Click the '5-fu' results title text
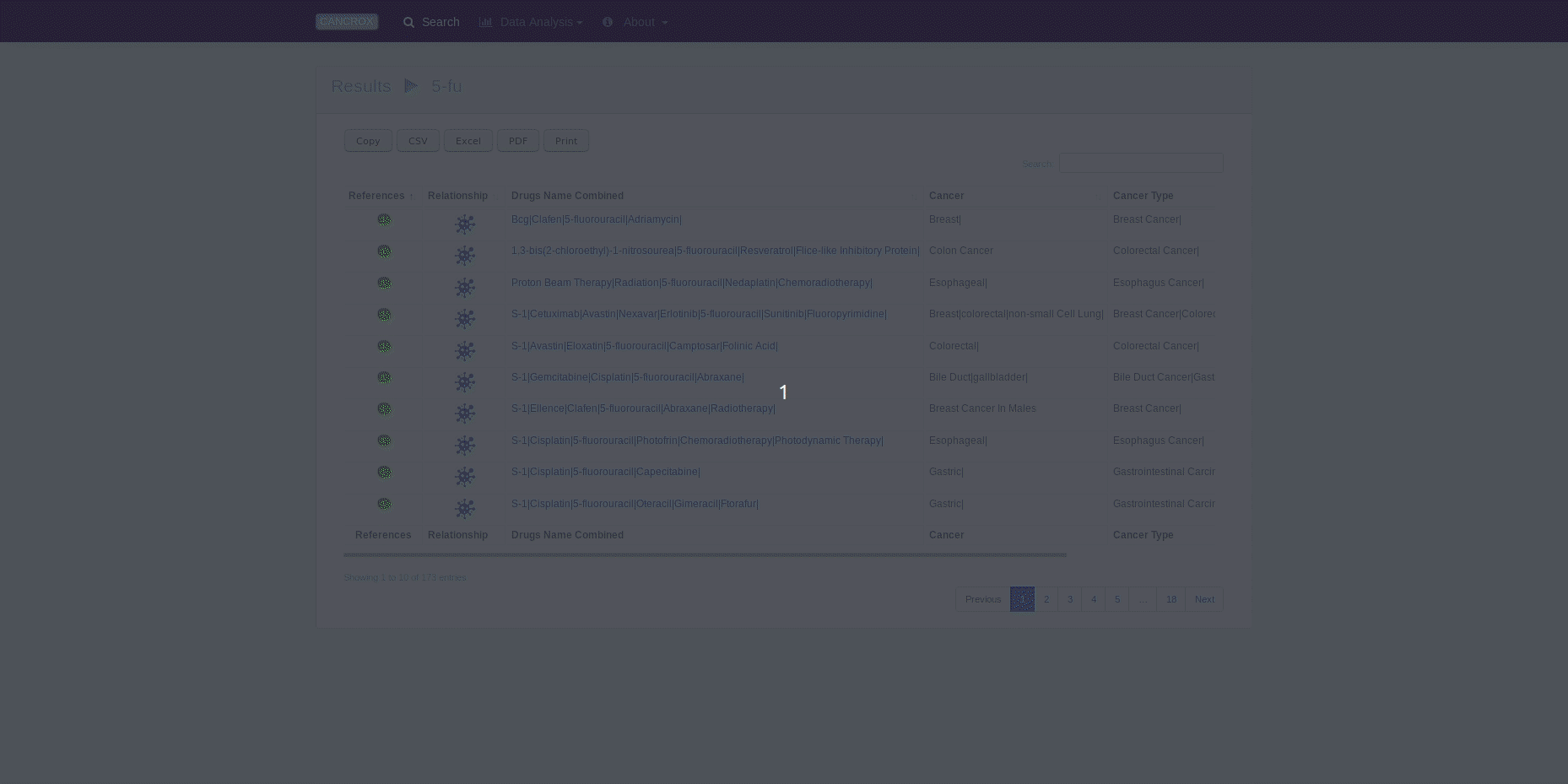 (x=446, y=86)
